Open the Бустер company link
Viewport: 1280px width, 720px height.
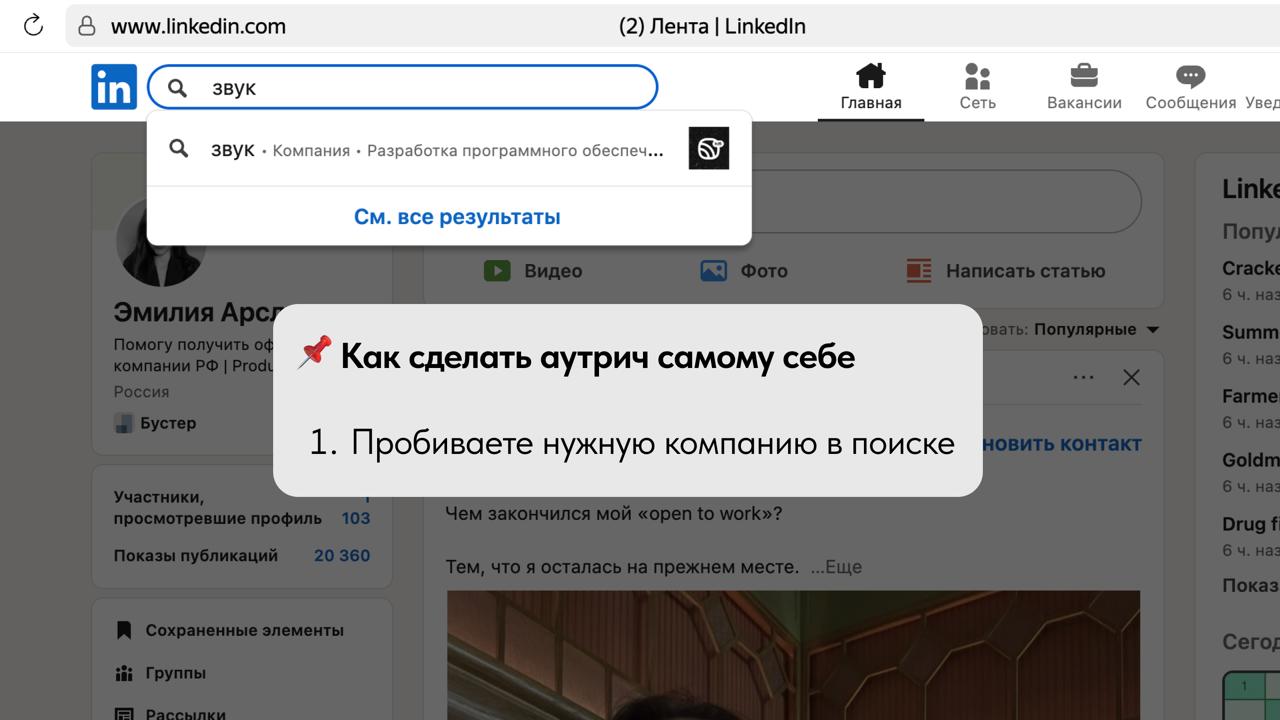click(155, 423)
